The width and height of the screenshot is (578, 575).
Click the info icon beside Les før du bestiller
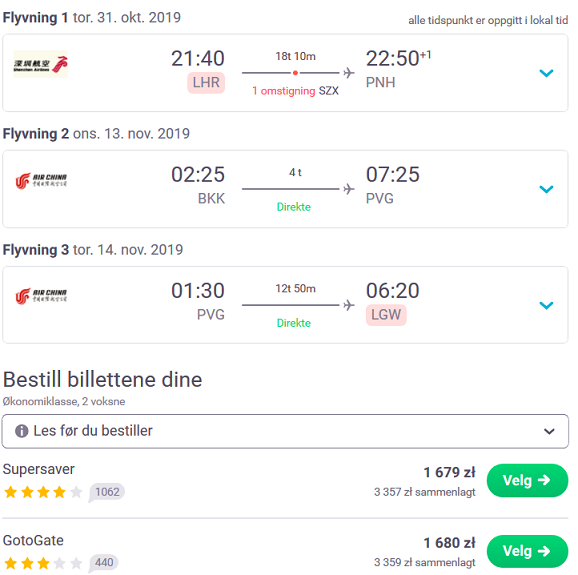(x=22, y=431)
